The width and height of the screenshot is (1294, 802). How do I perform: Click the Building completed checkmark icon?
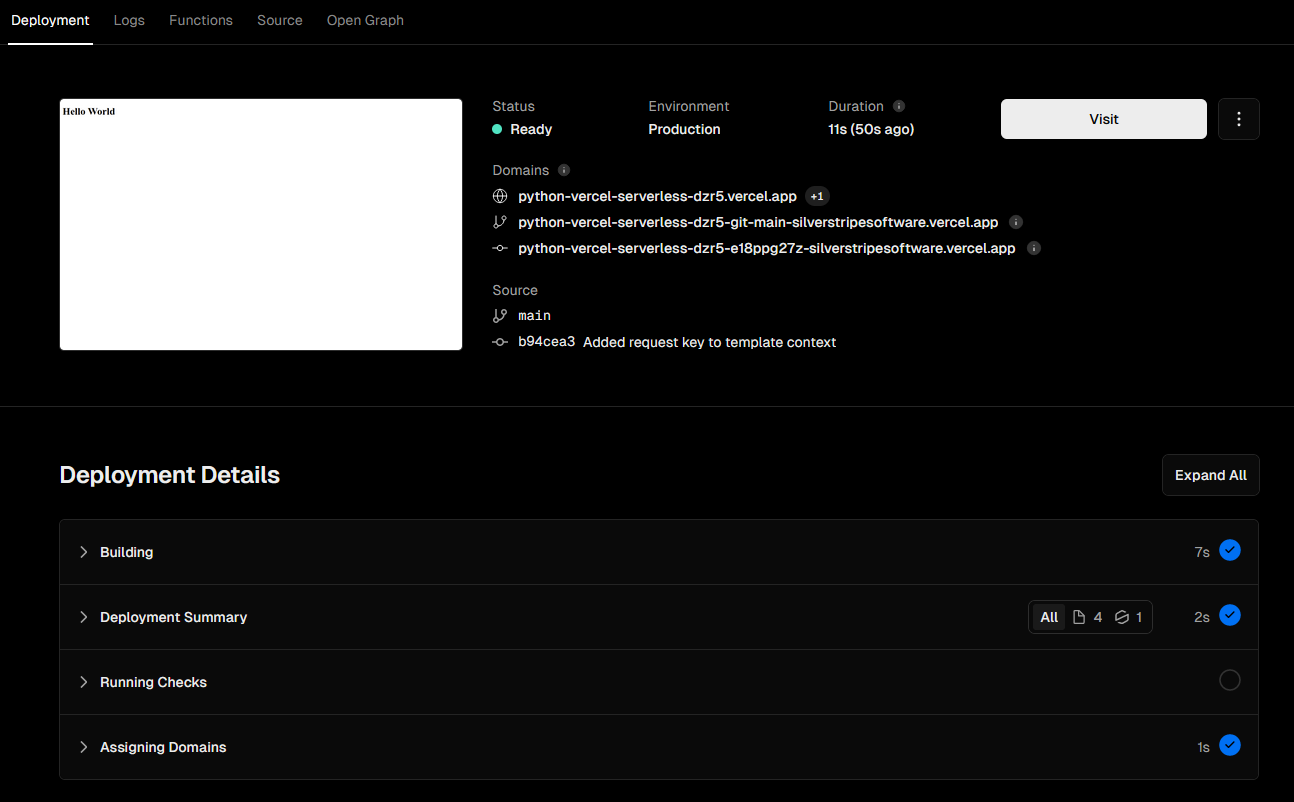pyautogui.click(x=1230, y=550)
